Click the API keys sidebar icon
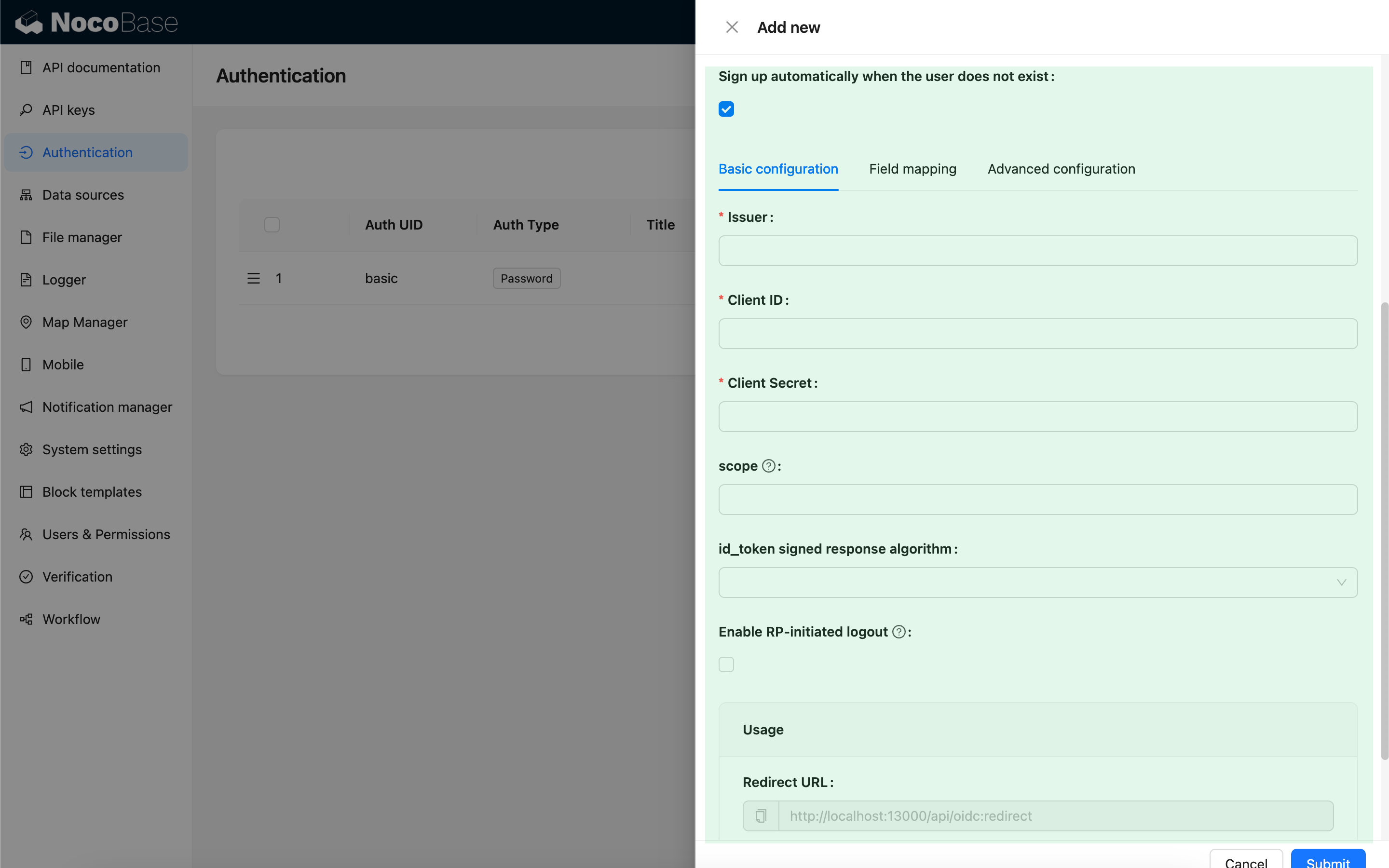Viewport: 1389px width, 868px height. click(x=26, y=109)
